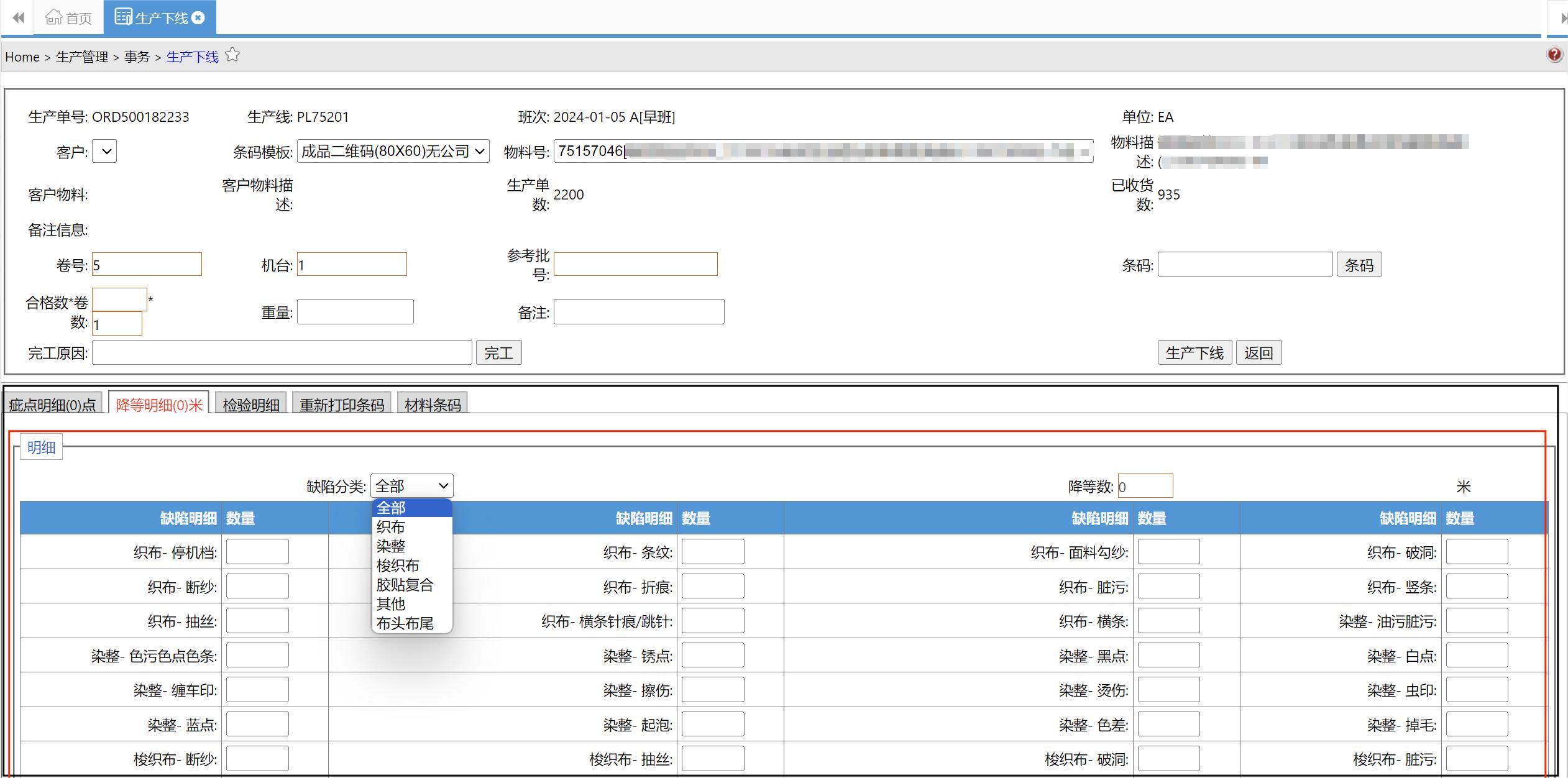Screen dimensions: 1568x778
Task: Click the 降等数 input field
Action: 1145,486
